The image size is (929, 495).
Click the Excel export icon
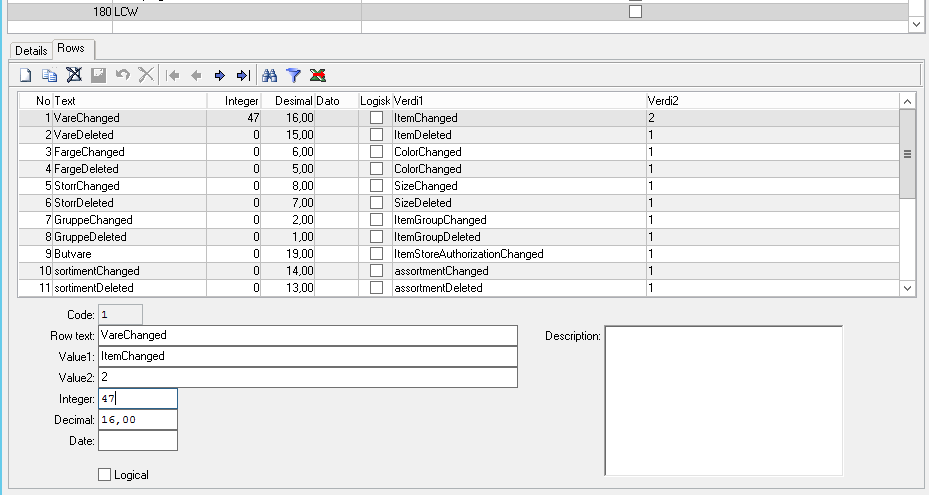(x=318, y=75)
